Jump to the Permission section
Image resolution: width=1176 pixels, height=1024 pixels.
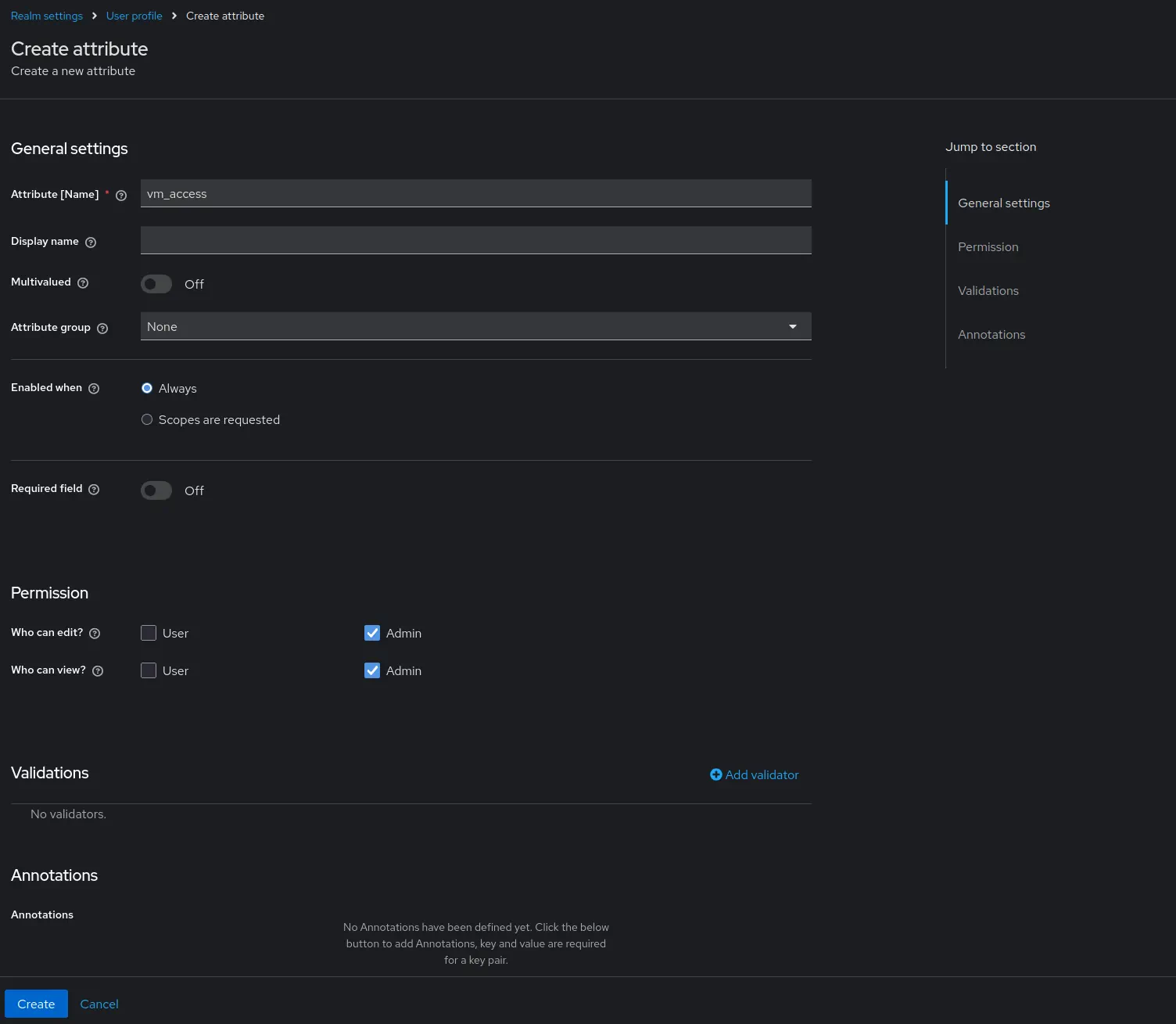click(x=988, y=247)
